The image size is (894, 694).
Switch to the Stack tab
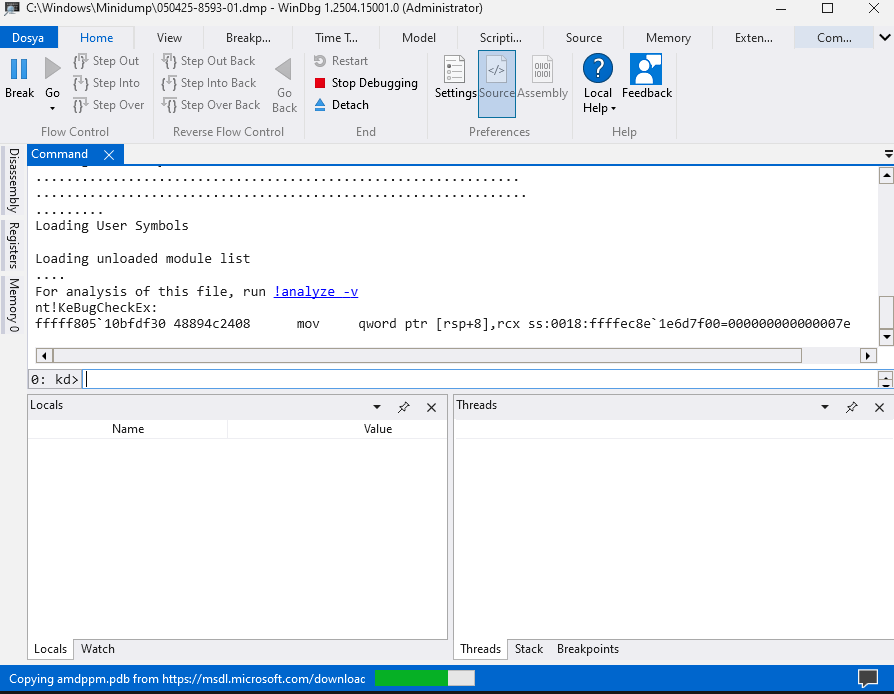529,649
